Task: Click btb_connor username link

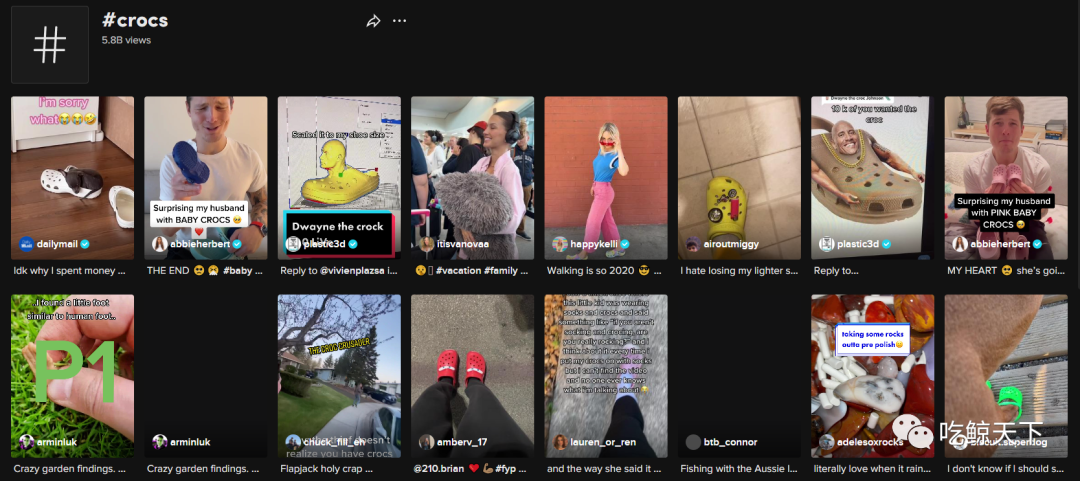Action: click(x=731, y=442)
